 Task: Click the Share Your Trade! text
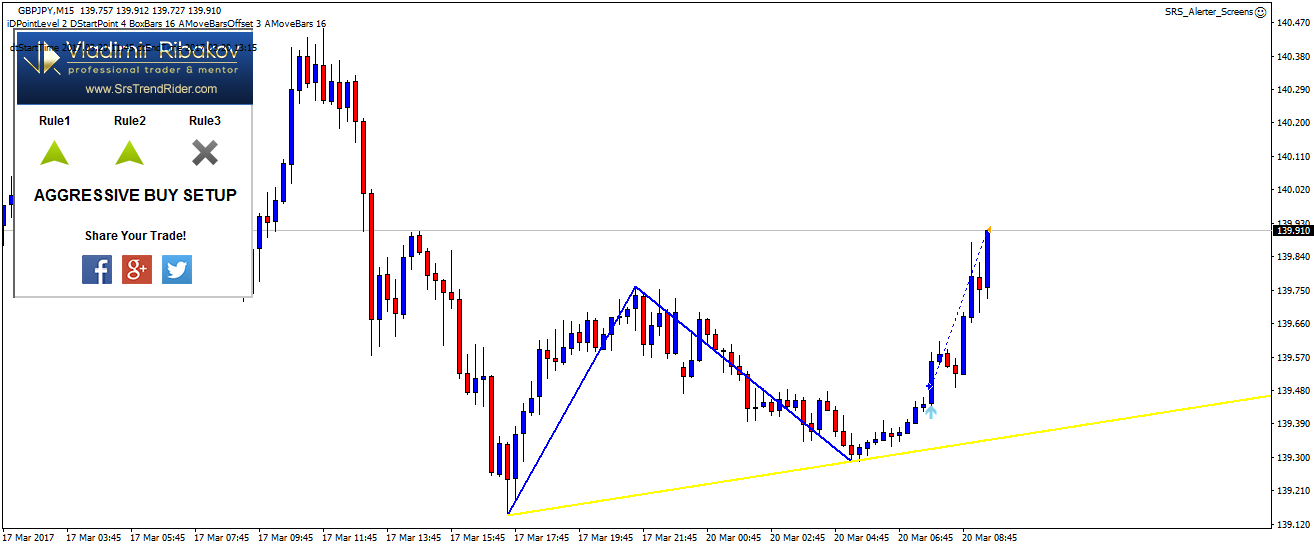pos(135,236)
